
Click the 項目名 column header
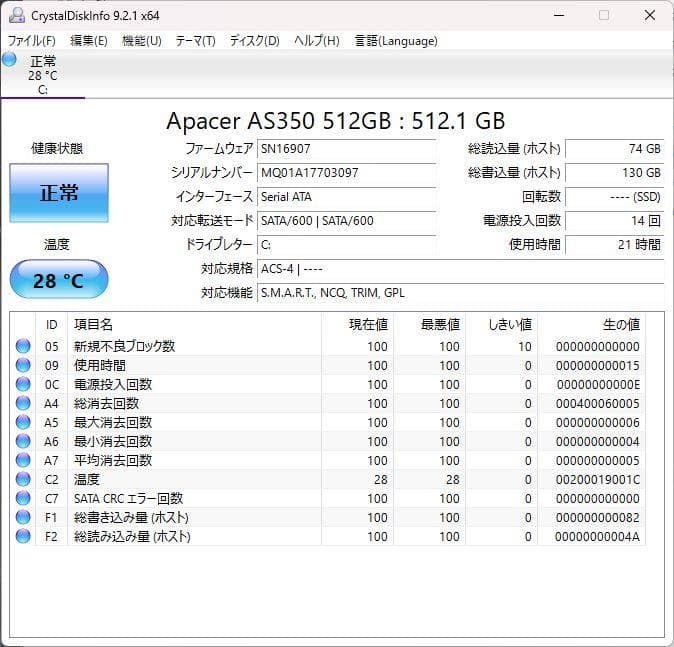[x=194, y=325]
